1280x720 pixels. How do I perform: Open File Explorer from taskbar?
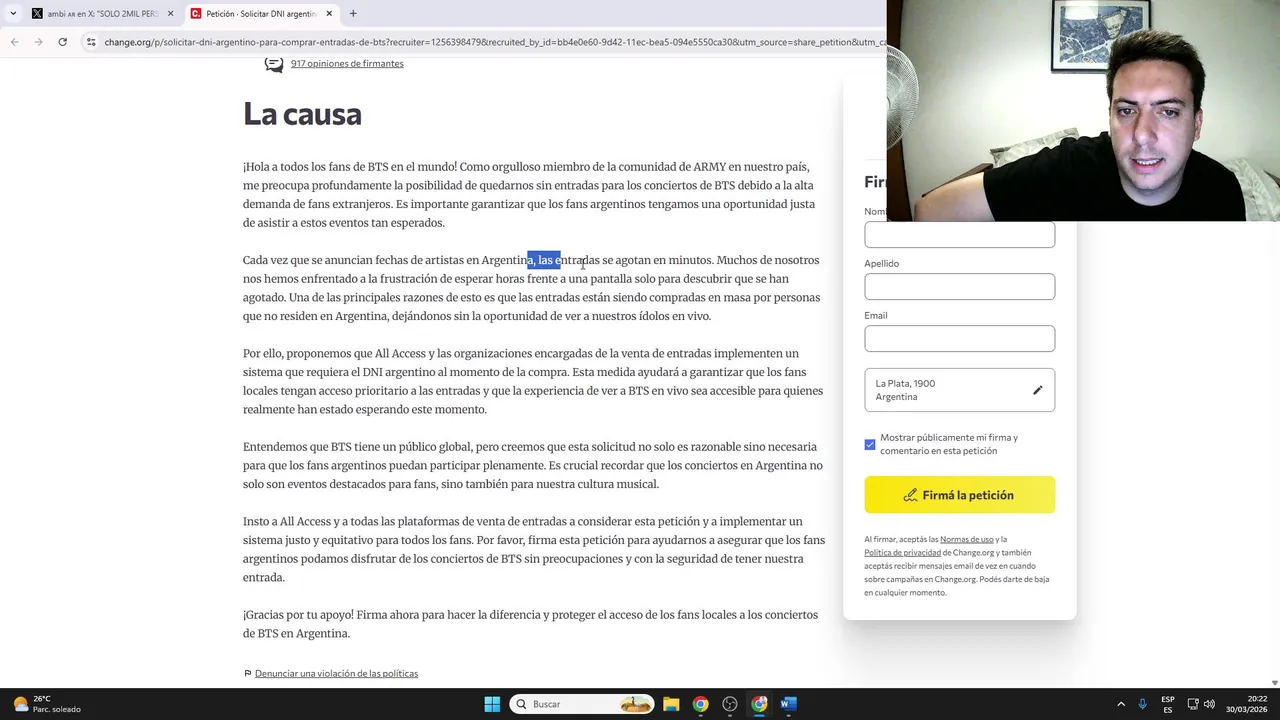tap(671, 704)
